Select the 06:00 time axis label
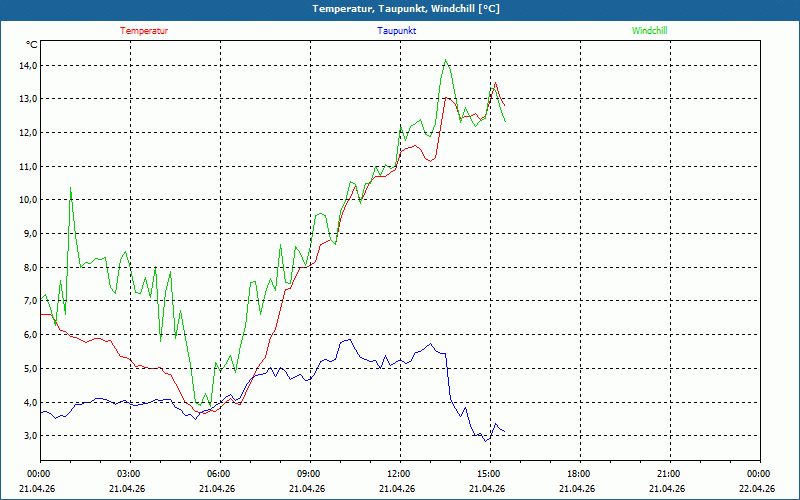This screenshot has height=500, width=800. tap(219, 474)
